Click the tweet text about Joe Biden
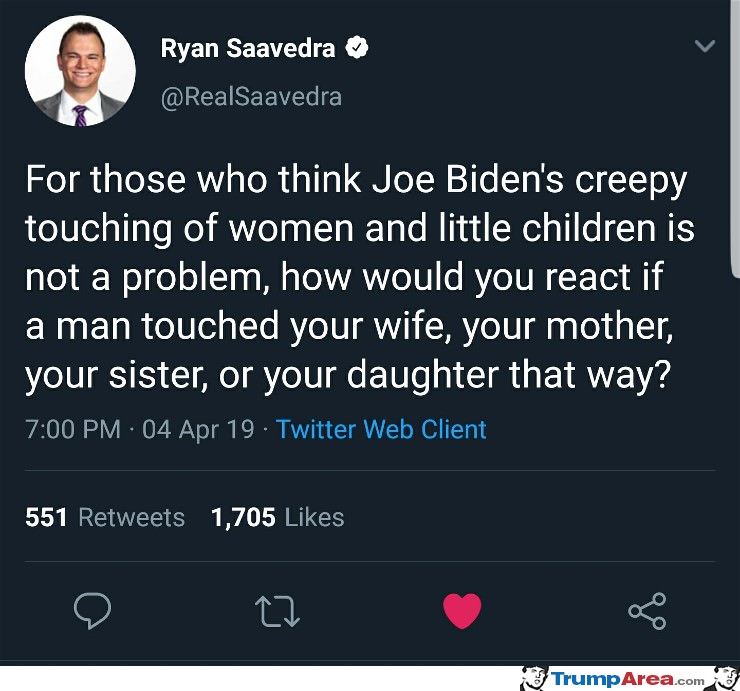Screen dimensions: 740x691 360,278
